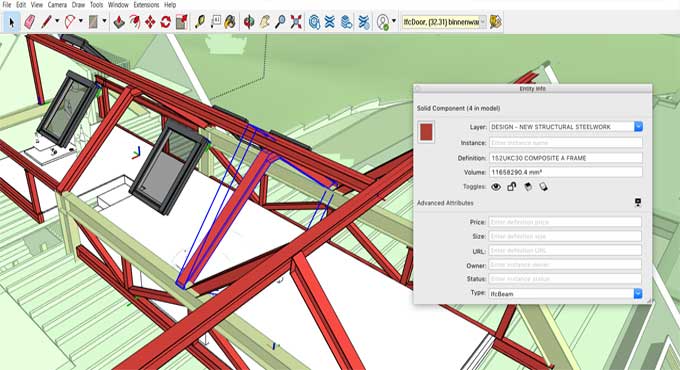Click the red material swatch in Entity Info

(x=426, y=131)
